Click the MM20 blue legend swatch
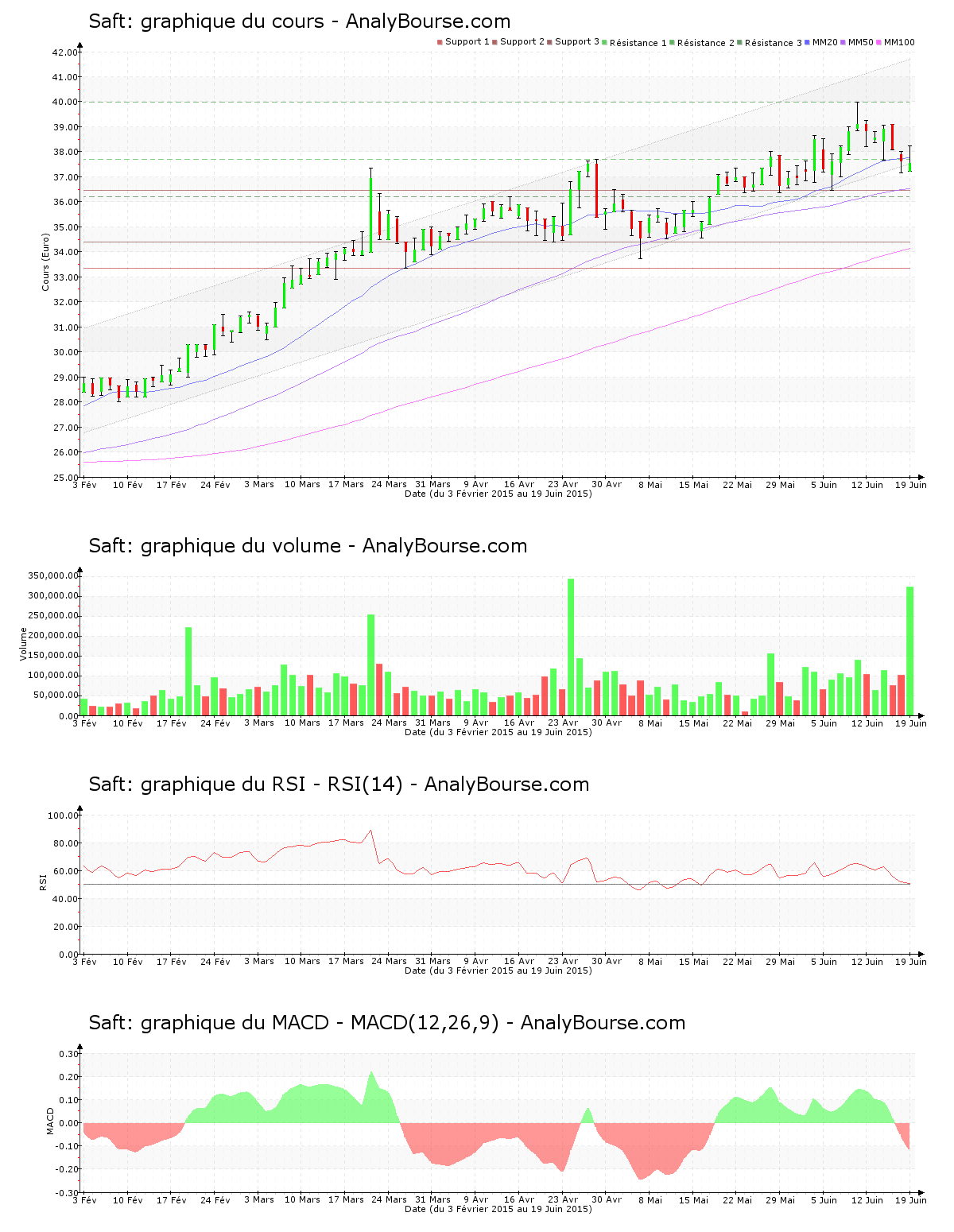 (x=807, y=42)
